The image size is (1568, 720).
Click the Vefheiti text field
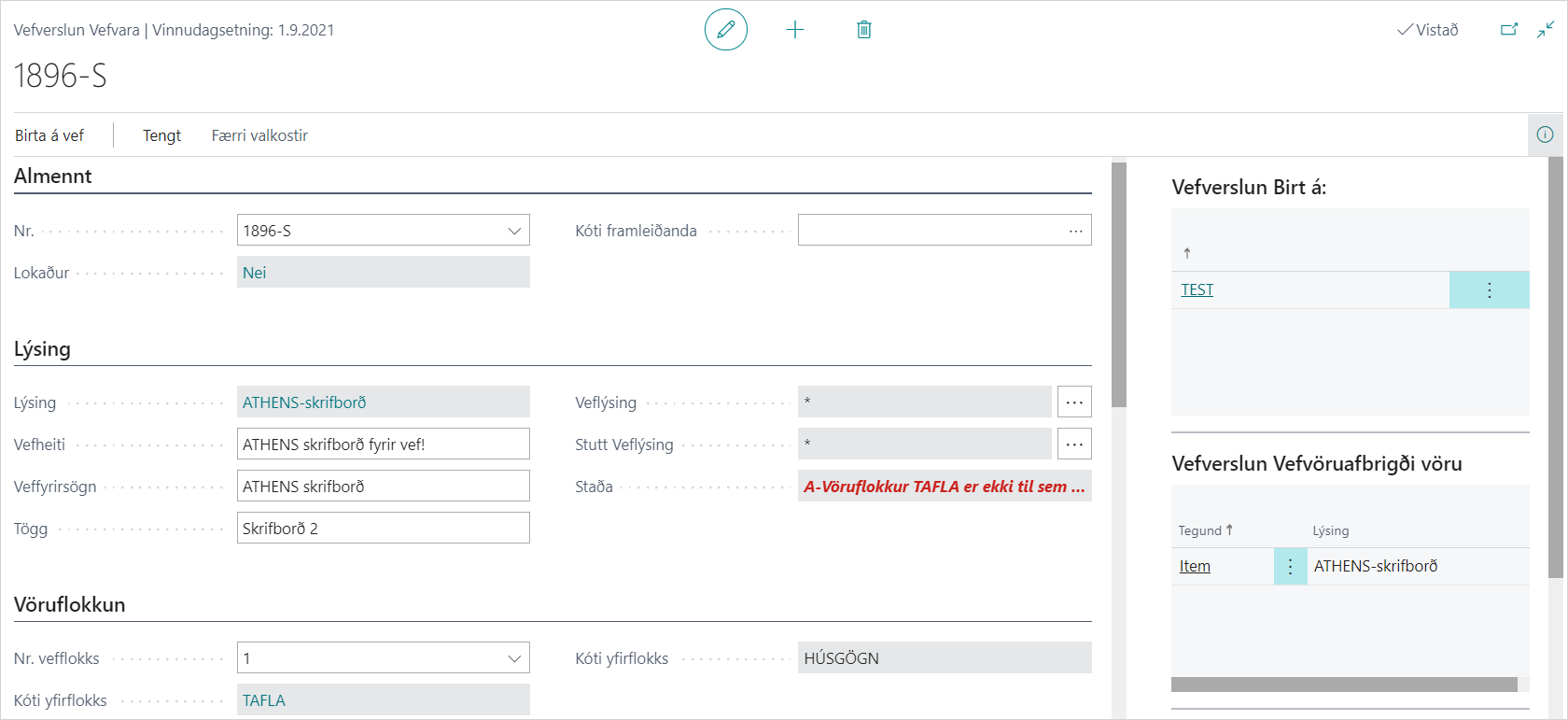383,445
